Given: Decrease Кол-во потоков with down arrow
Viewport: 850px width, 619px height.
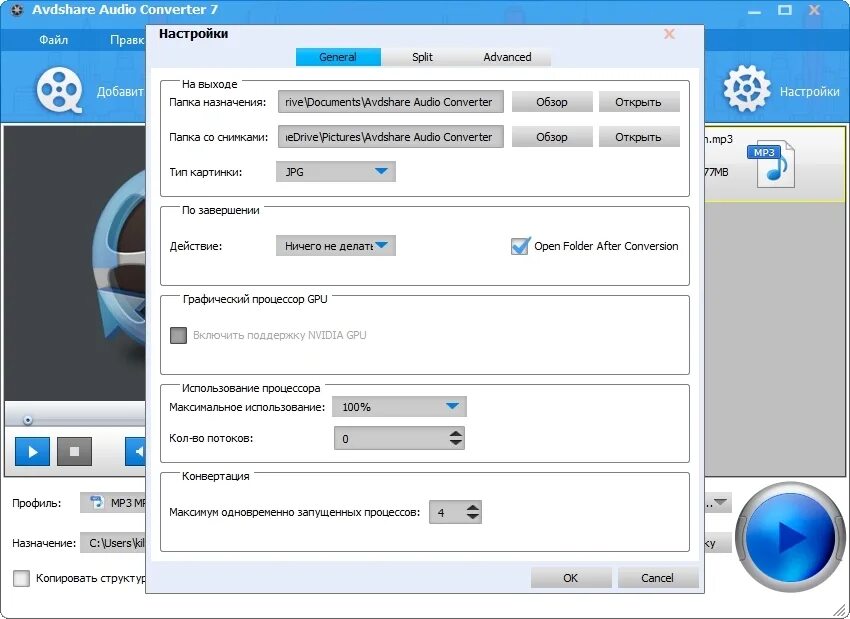Looking at the screenshot, I should [456, 443].
